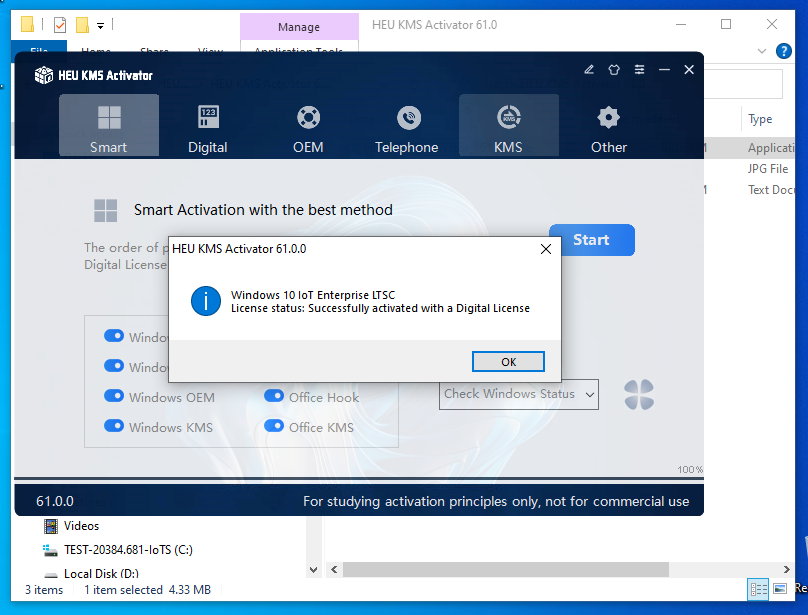Click the navigation pane scroll down arrow
The width and height of the screenshot is (808, 615).
pyautogui.click(x=313, y=570)
